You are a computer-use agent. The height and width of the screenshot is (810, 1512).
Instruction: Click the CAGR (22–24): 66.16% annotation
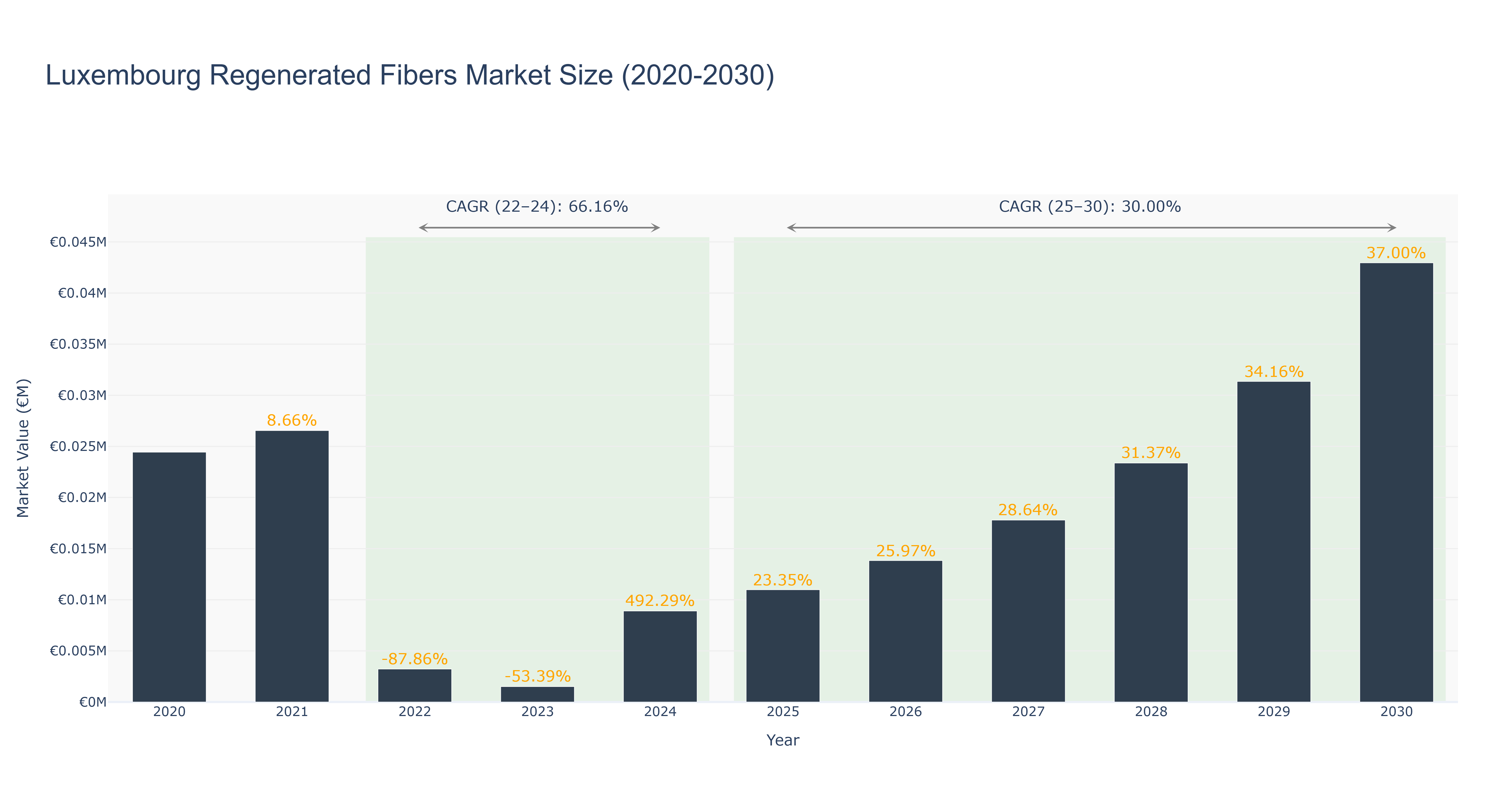537,207
